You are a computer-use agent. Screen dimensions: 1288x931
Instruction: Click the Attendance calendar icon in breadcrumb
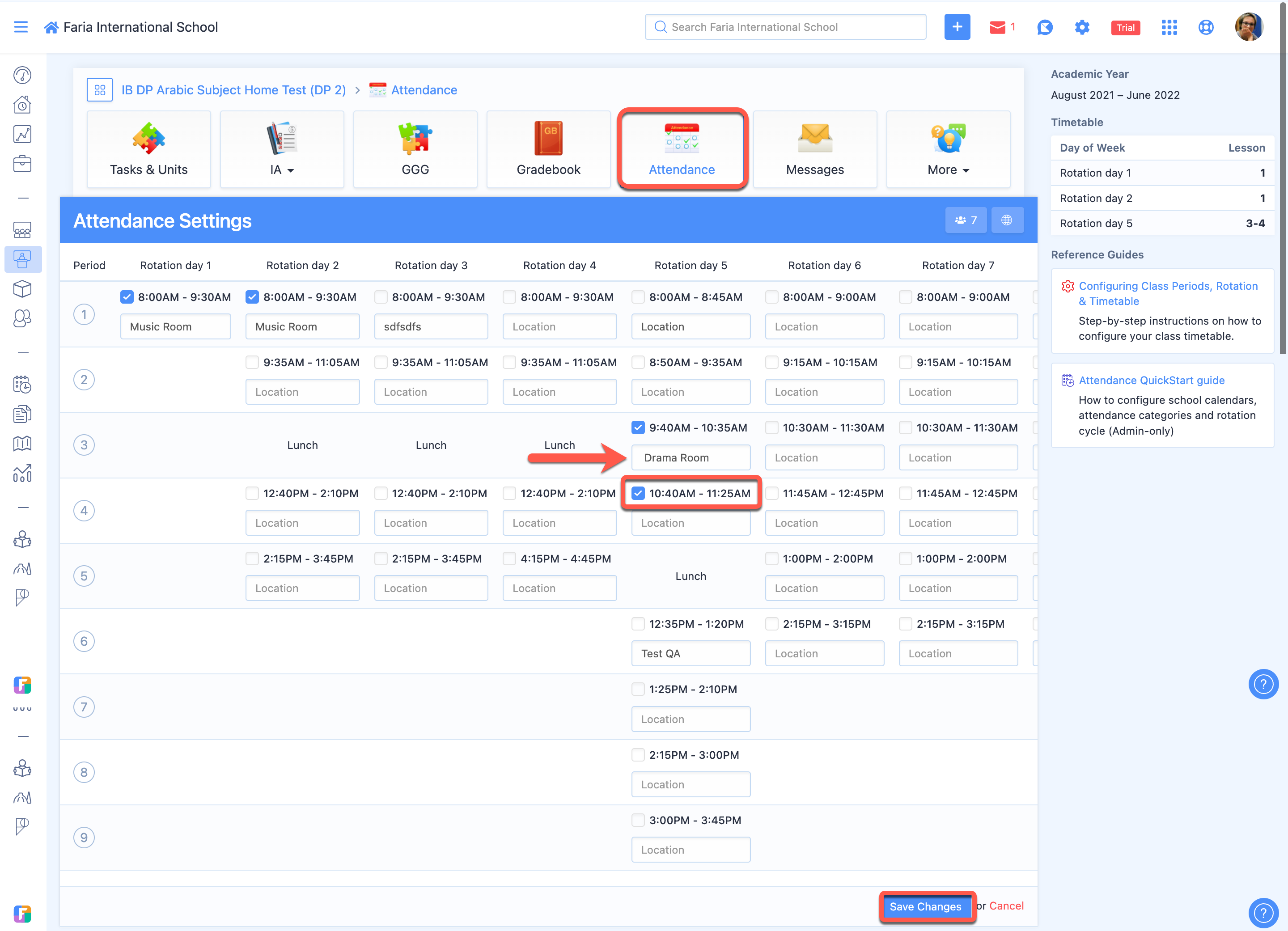coord(377,90)
